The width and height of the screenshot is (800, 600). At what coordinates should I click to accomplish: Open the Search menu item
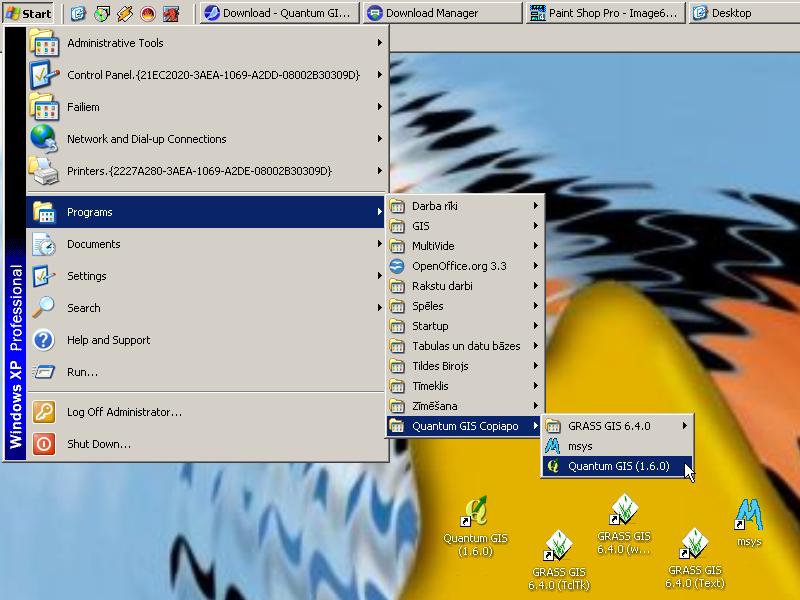pyautogui.click(x=207, y=308)
